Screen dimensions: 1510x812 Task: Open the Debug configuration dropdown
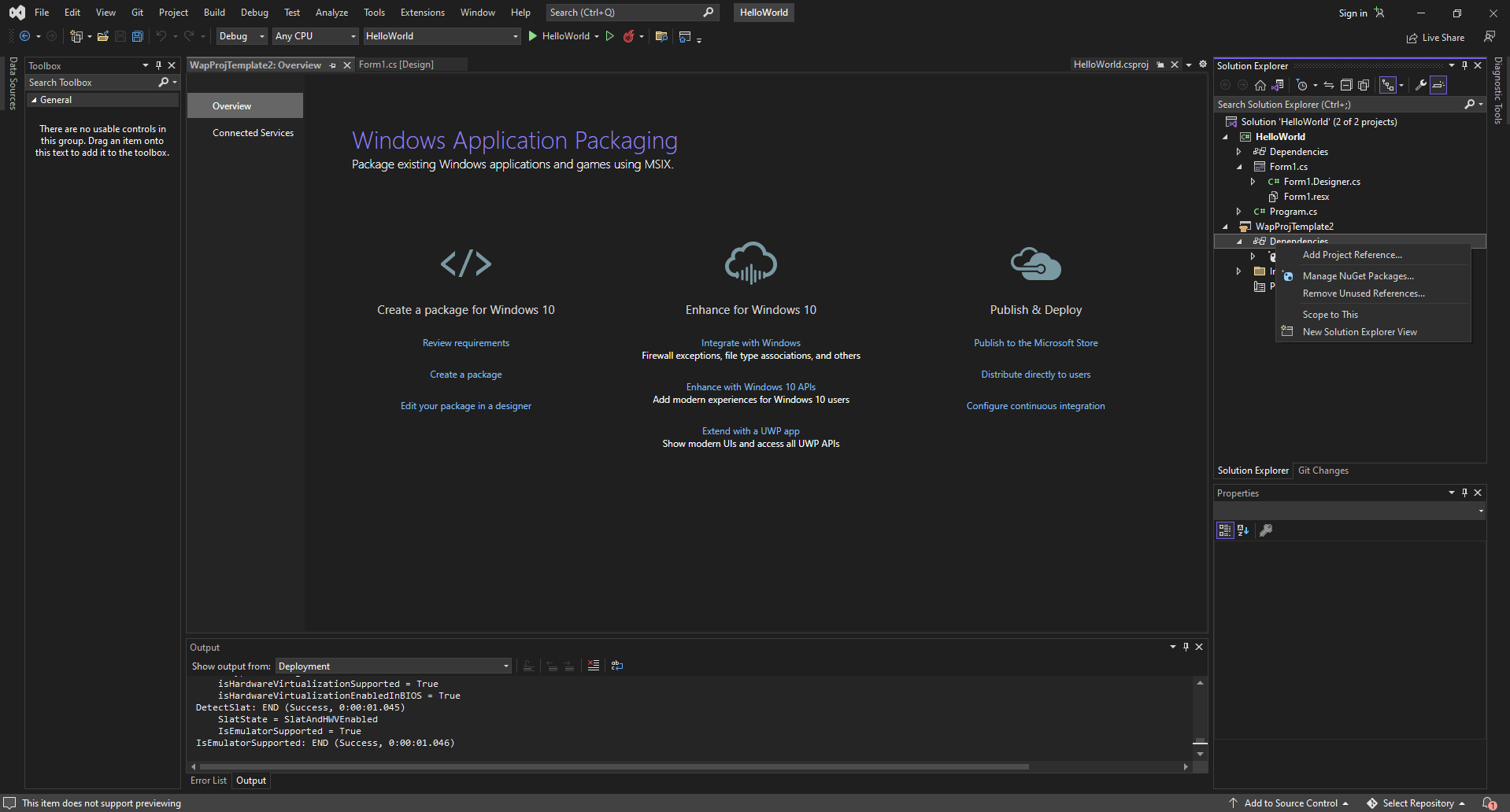click(242, 36)
